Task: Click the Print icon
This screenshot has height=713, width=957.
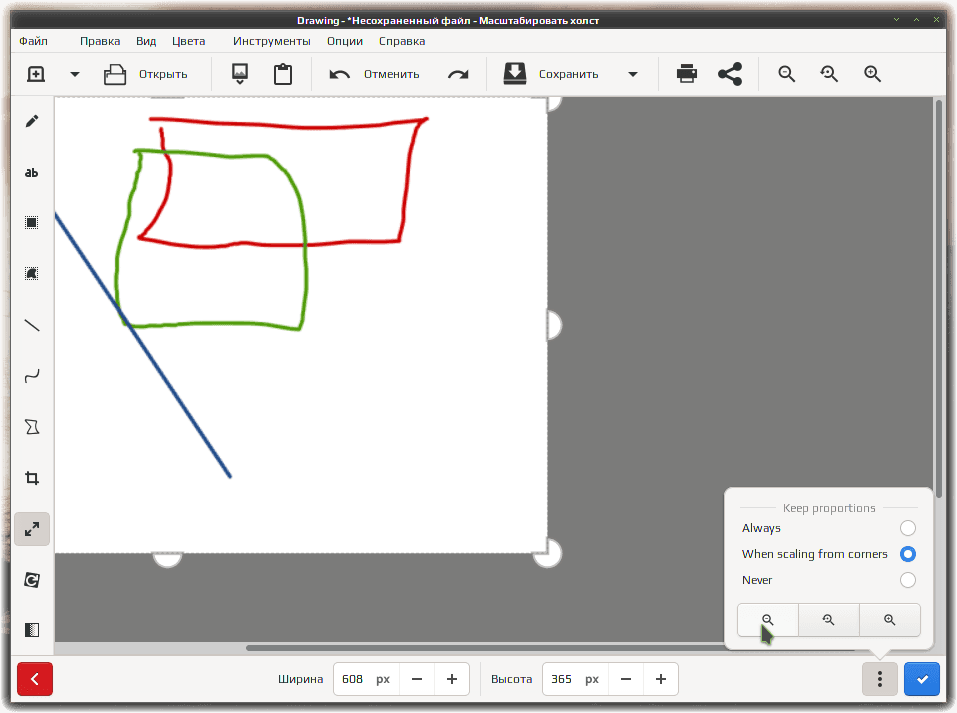Action: [x=687, y=74]
